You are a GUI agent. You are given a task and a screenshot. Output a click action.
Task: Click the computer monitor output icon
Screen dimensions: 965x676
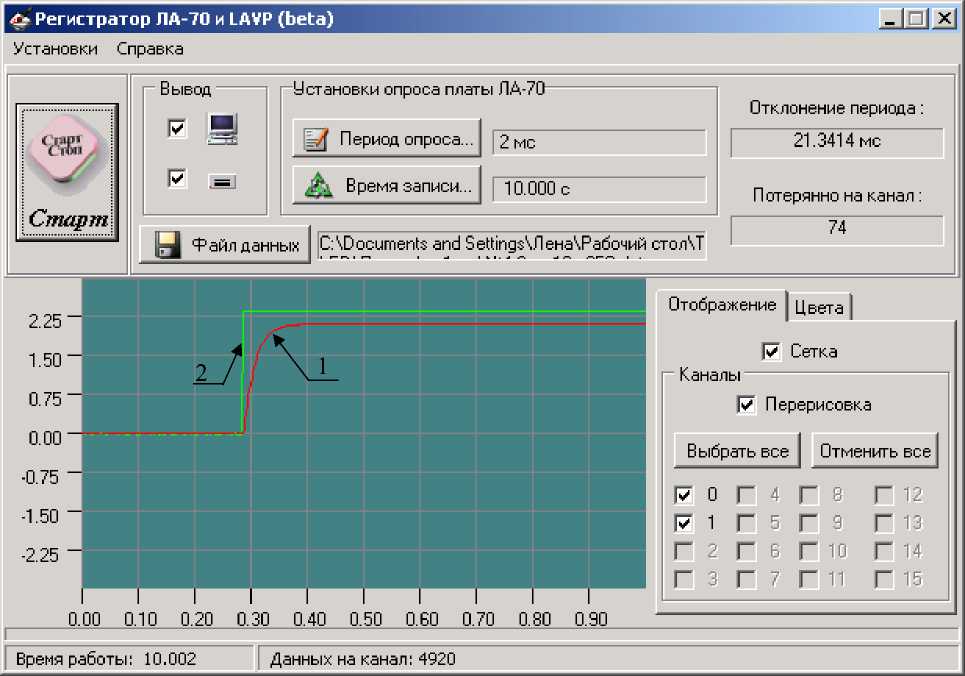pyautogui.click(x=223, y=129)
